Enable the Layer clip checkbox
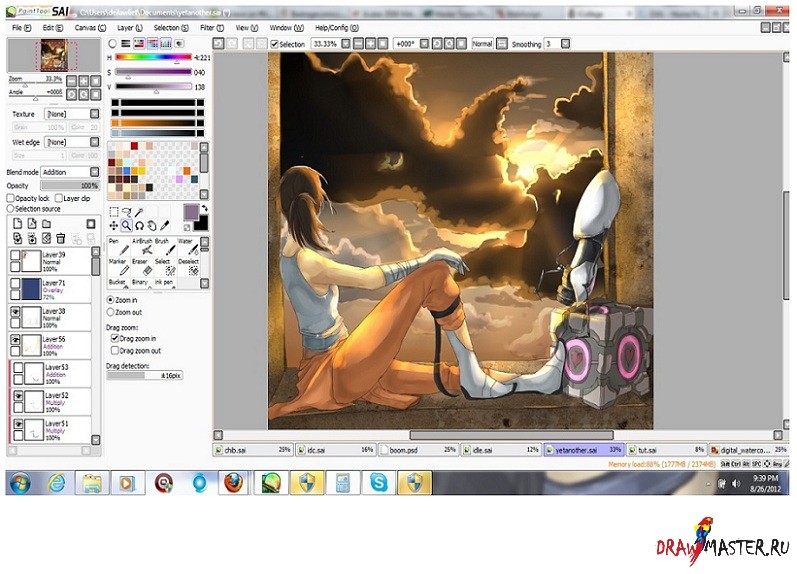 point(58,198)
